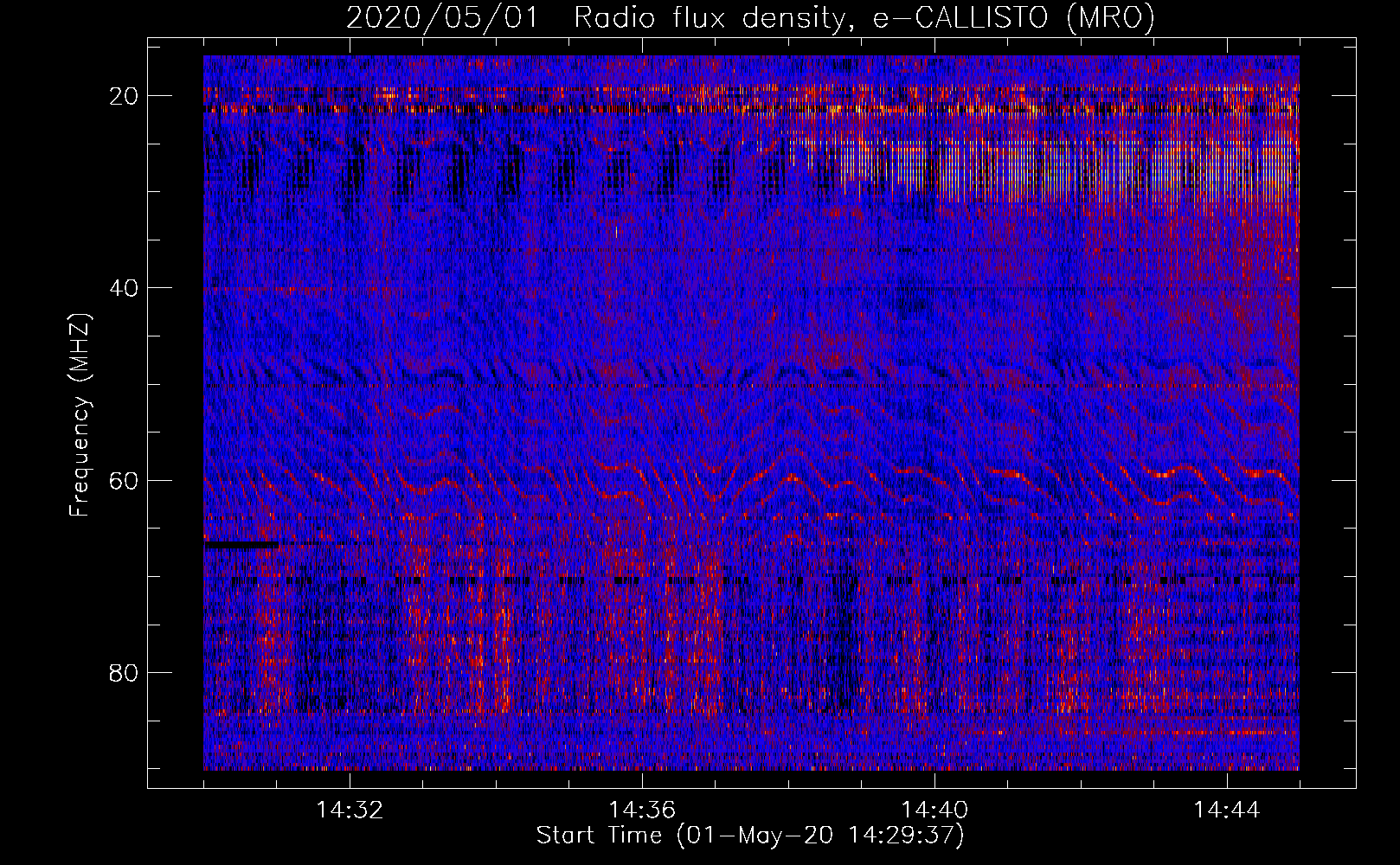Click the frequency tick label '40'

click(125, 288)
